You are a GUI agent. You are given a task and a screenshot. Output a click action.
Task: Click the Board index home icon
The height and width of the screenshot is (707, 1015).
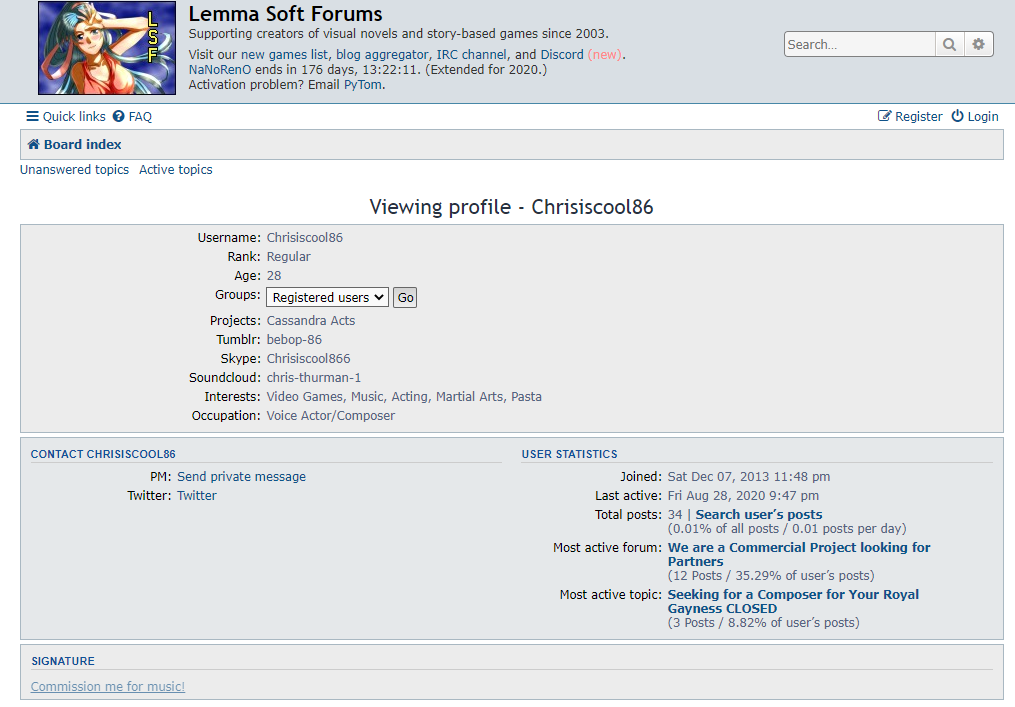34,144
